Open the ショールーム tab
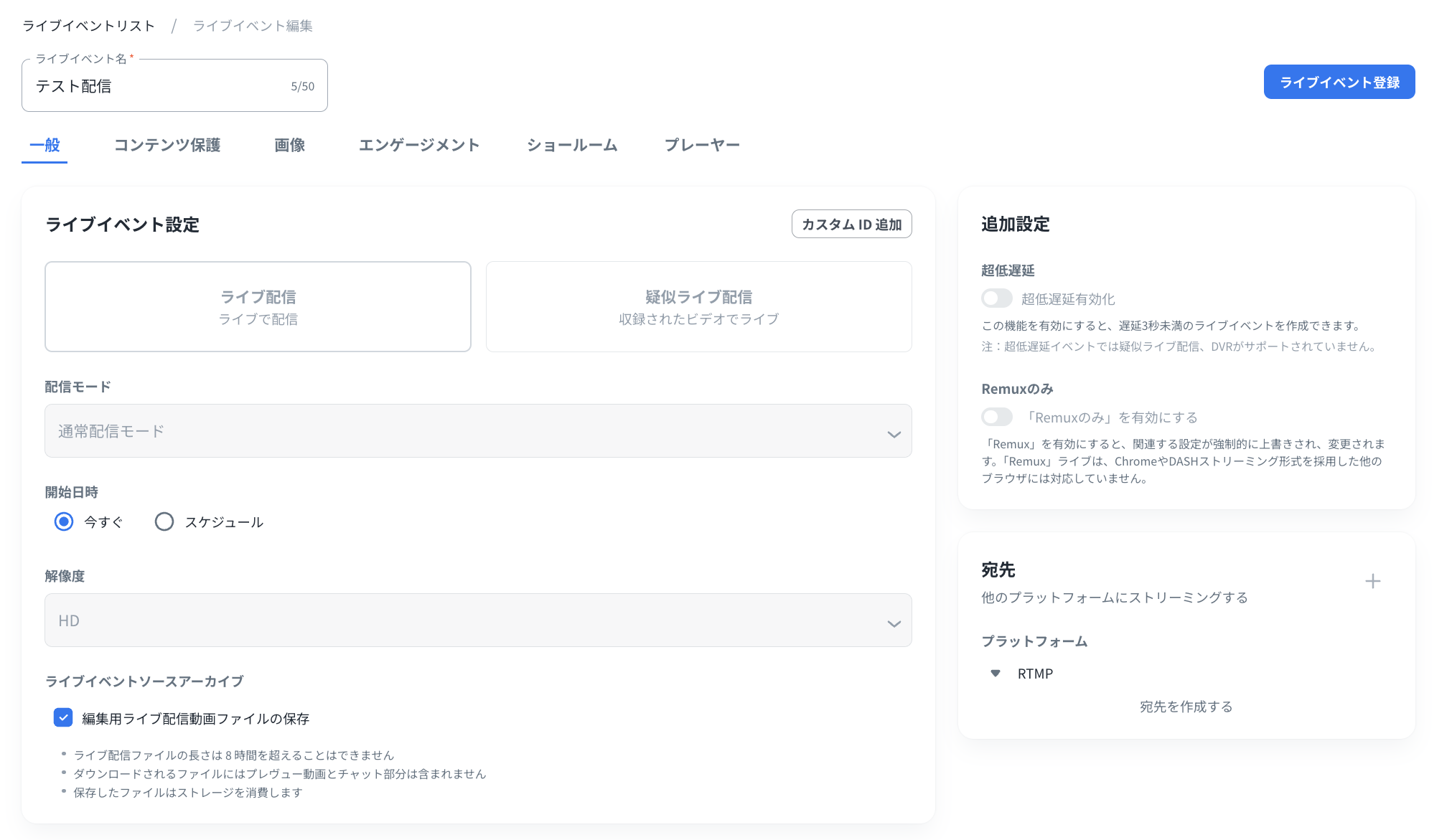This screenshot has width=1452, height=840. 572,145
